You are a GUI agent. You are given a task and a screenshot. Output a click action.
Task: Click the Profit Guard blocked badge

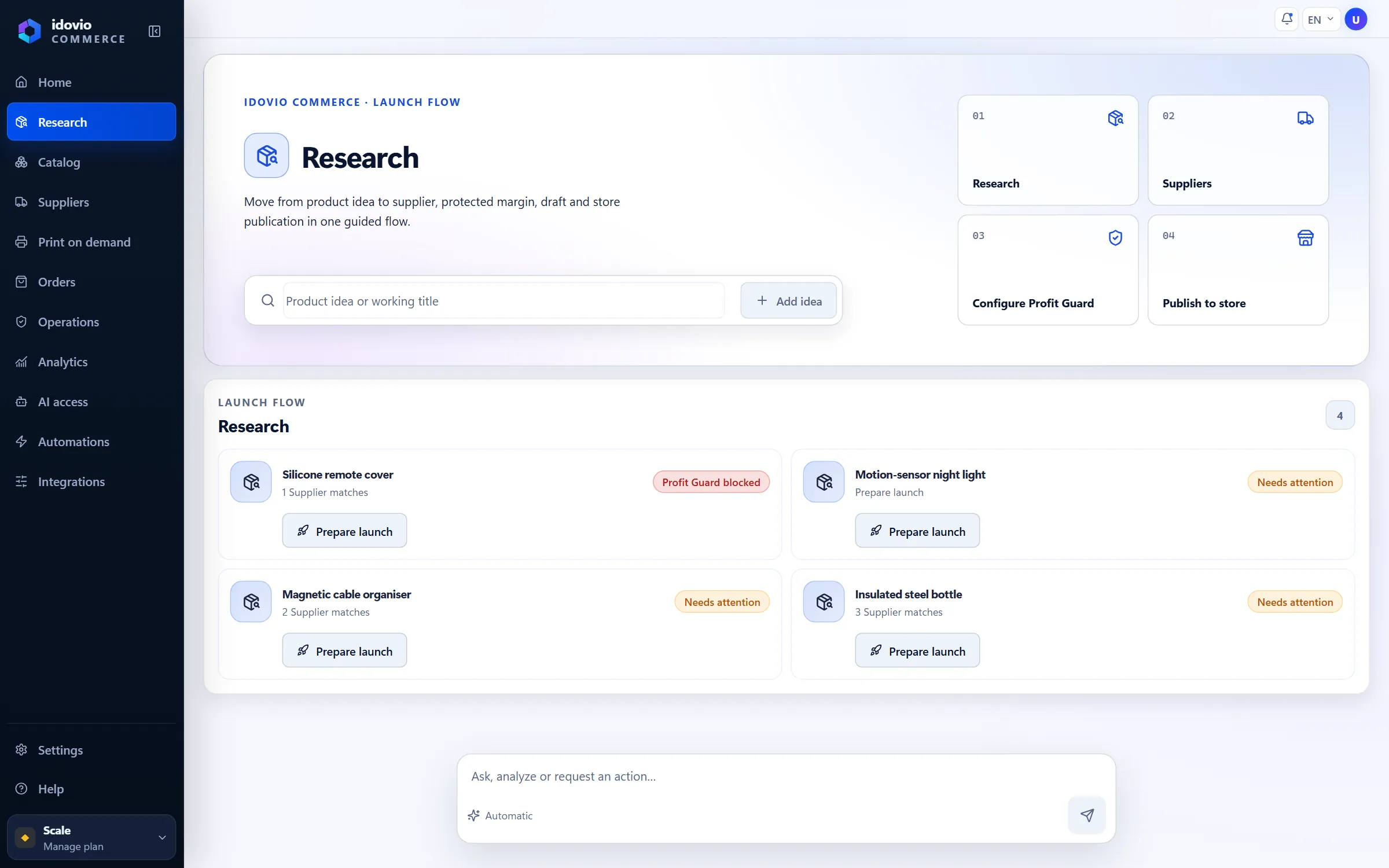[x=711, y=482]
